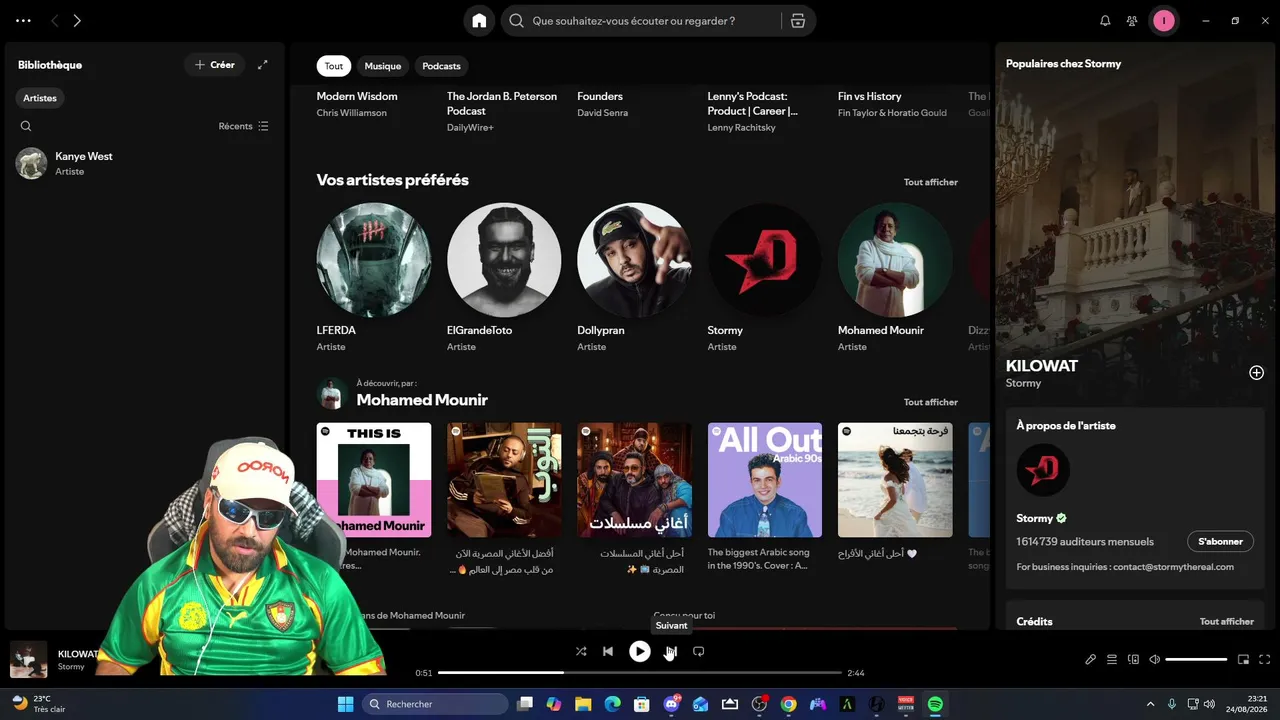1280x720 pixels.
Task: Add KILOWAT to library with plus icon
Action: point(1257,373)
